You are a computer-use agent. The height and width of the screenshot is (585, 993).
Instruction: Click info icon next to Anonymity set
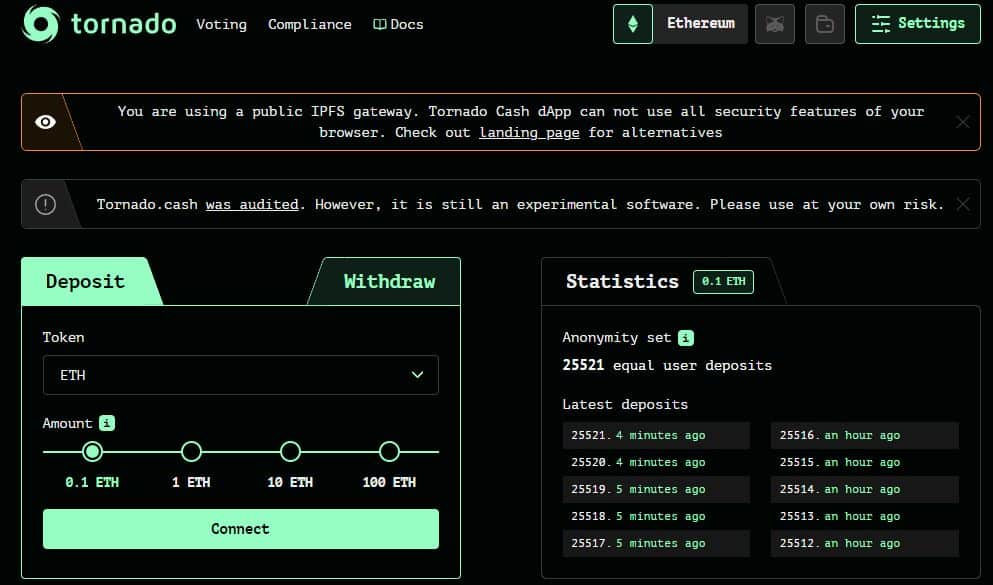click(x=686, y=337)
